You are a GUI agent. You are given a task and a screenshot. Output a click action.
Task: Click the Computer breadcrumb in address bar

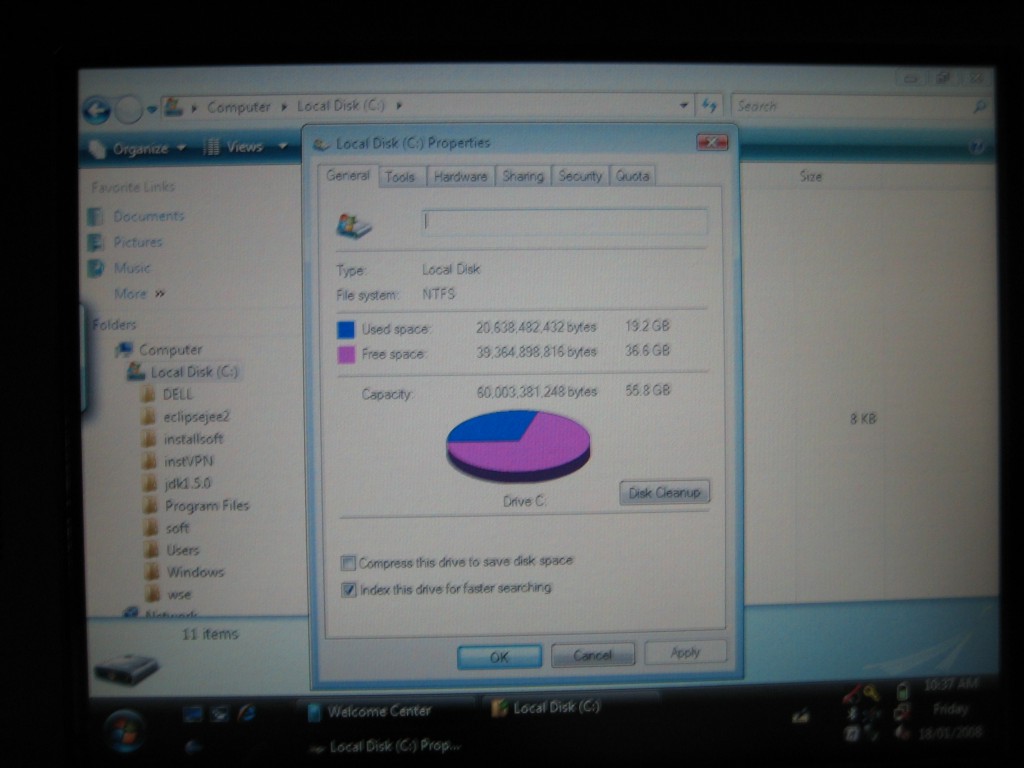pos(238,107)
